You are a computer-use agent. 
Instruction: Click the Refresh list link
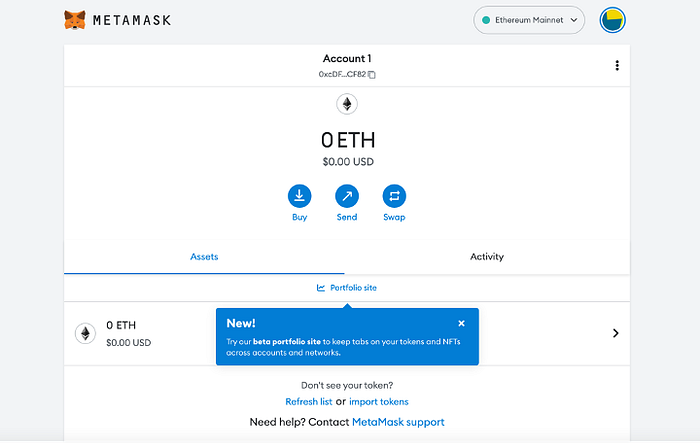point(308,401)
